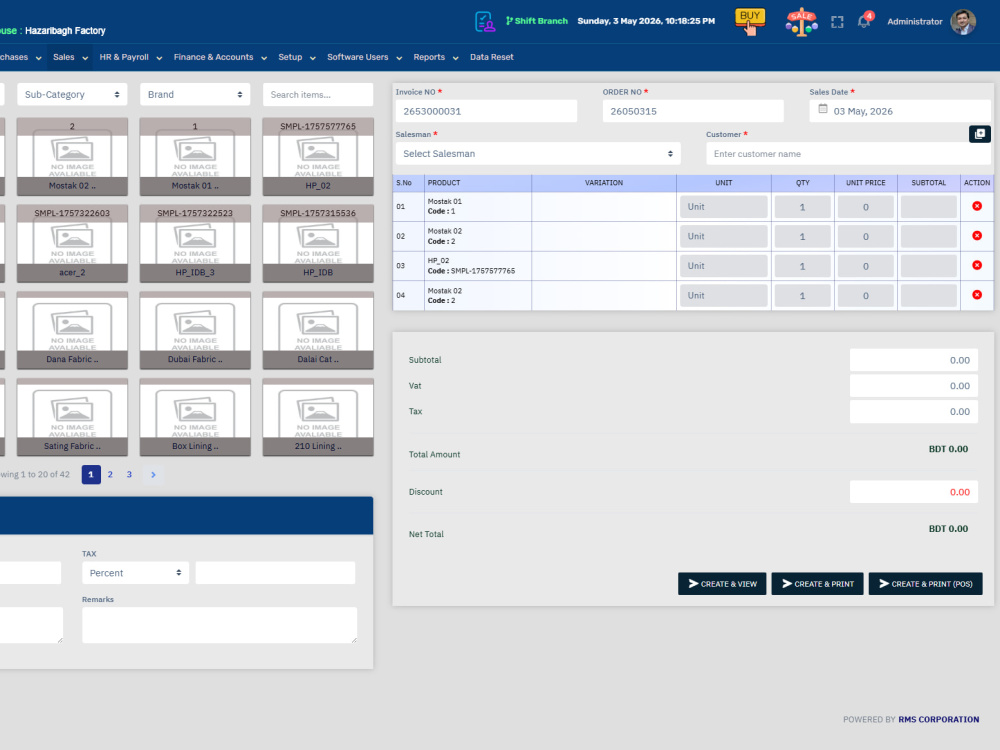Expand Sales menu
The image size is (1000, 750).
click(x=70, y=57)
